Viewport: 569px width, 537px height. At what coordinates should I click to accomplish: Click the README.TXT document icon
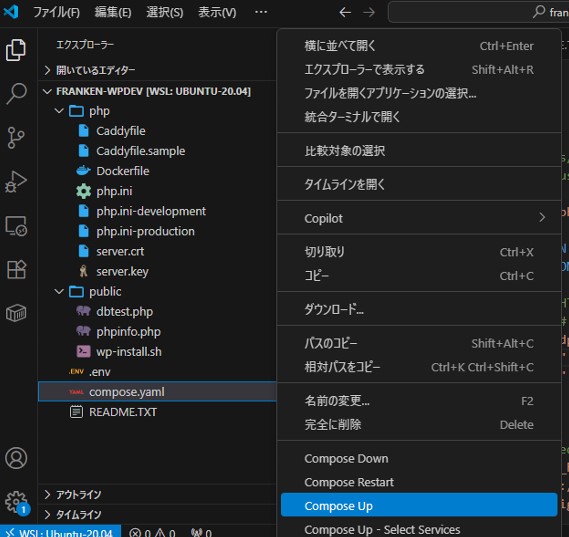76,412
